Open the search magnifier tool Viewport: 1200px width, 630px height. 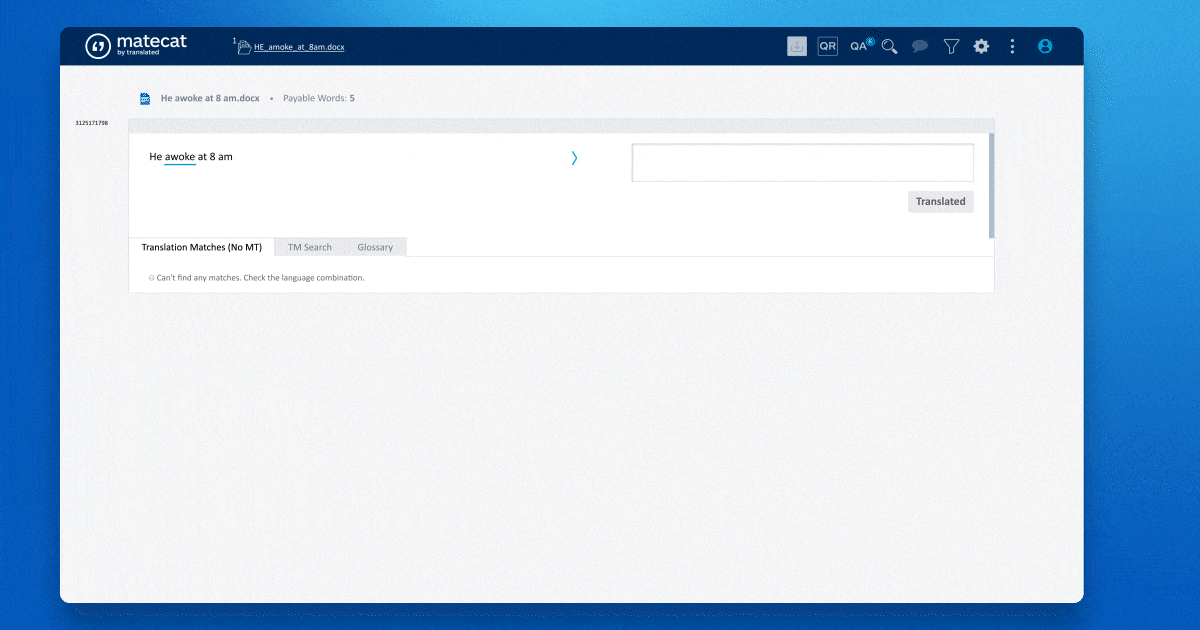coord(889,46)
